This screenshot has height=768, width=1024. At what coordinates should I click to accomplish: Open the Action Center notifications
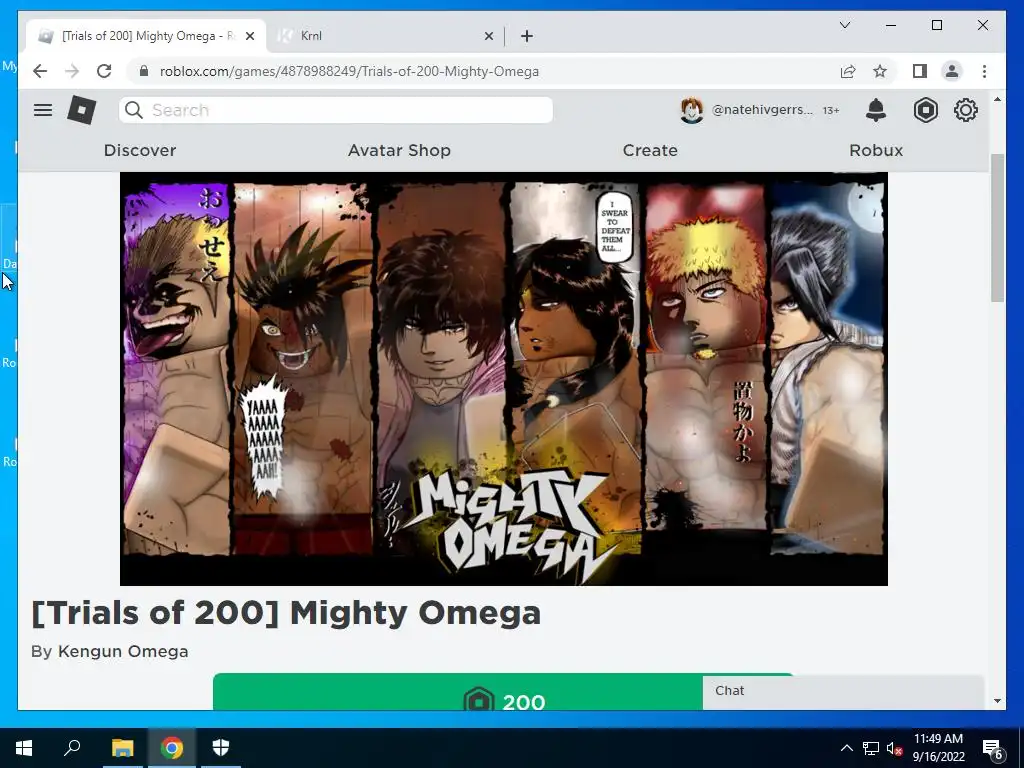pos(993,749)
